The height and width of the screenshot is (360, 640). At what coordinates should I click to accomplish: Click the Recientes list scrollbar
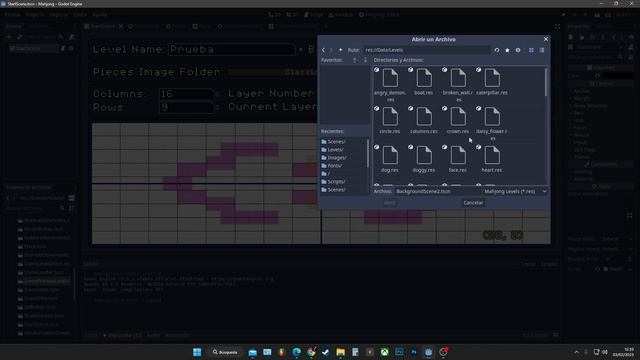(368, 153)
